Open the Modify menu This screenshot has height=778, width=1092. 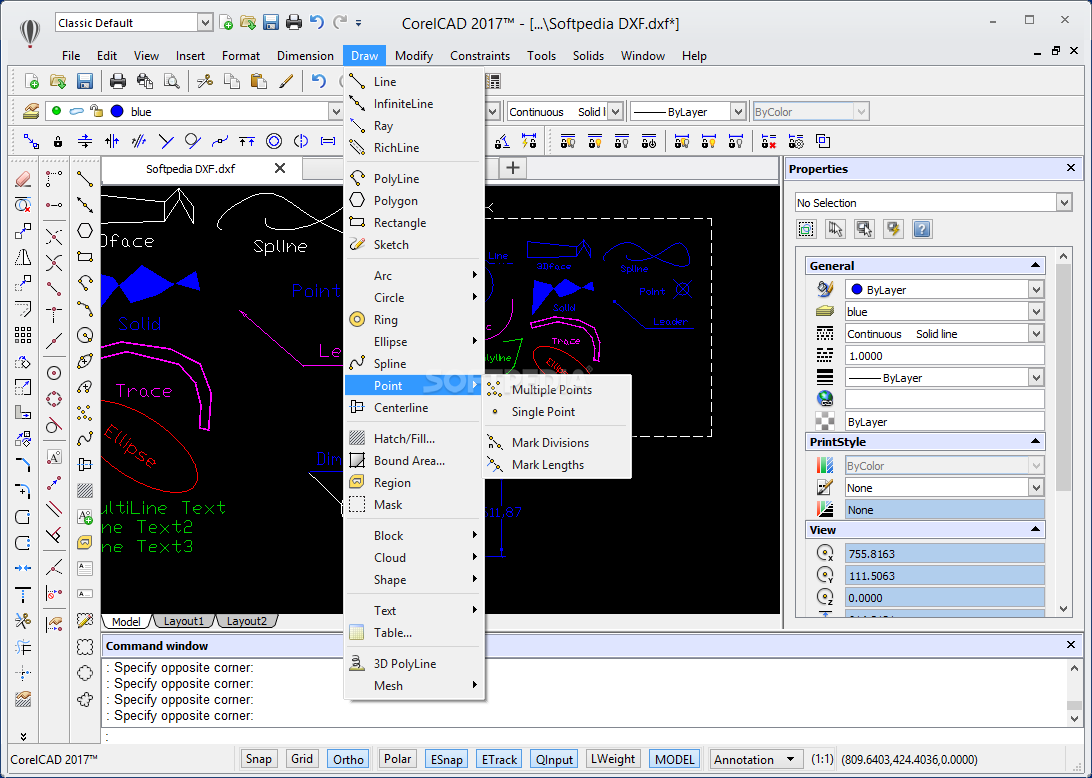(x=414, y=56)
